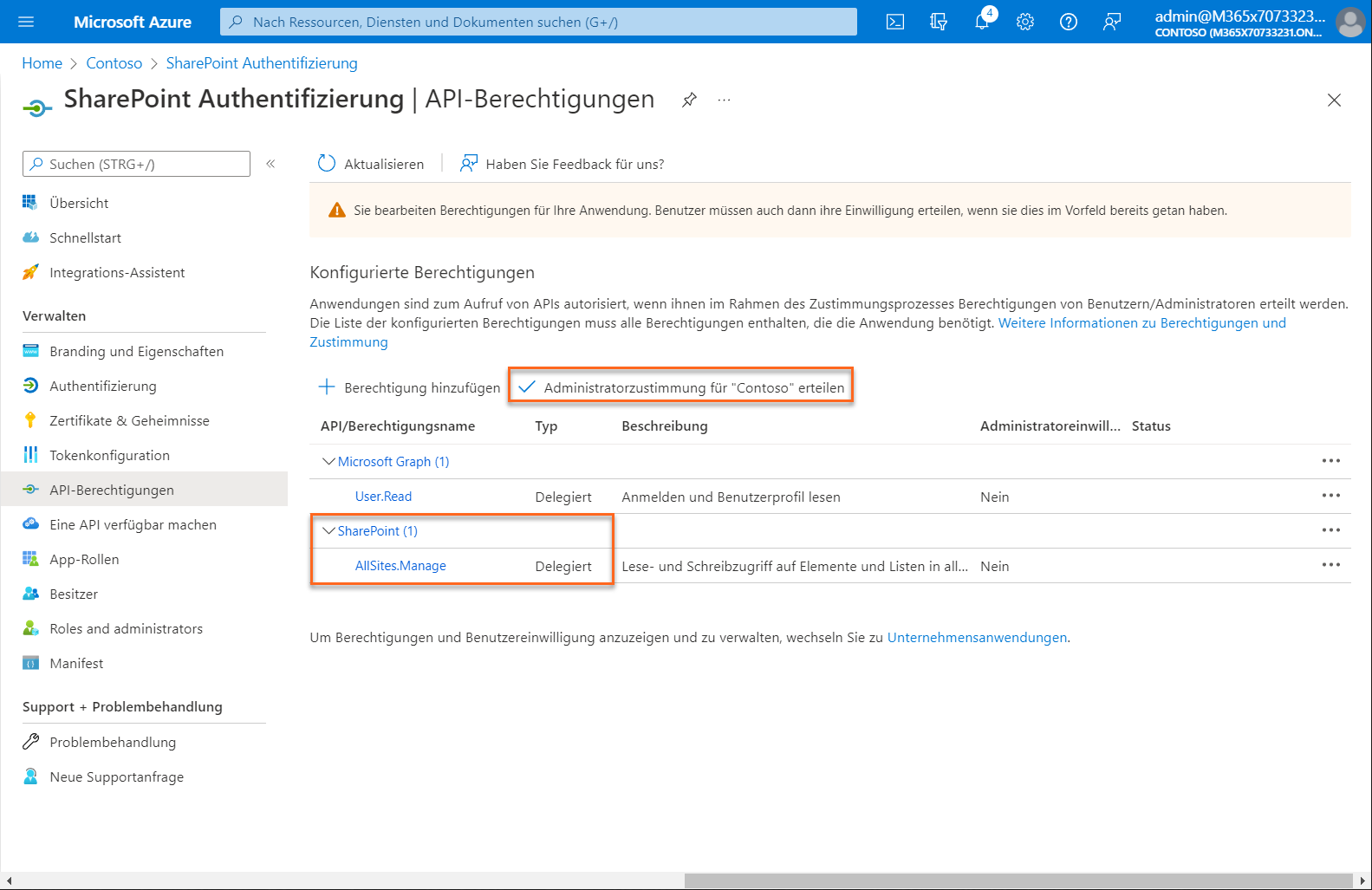Open more options next to the page title
The width and height of the screenshot is (1372, 890).
tap(724, 100)
